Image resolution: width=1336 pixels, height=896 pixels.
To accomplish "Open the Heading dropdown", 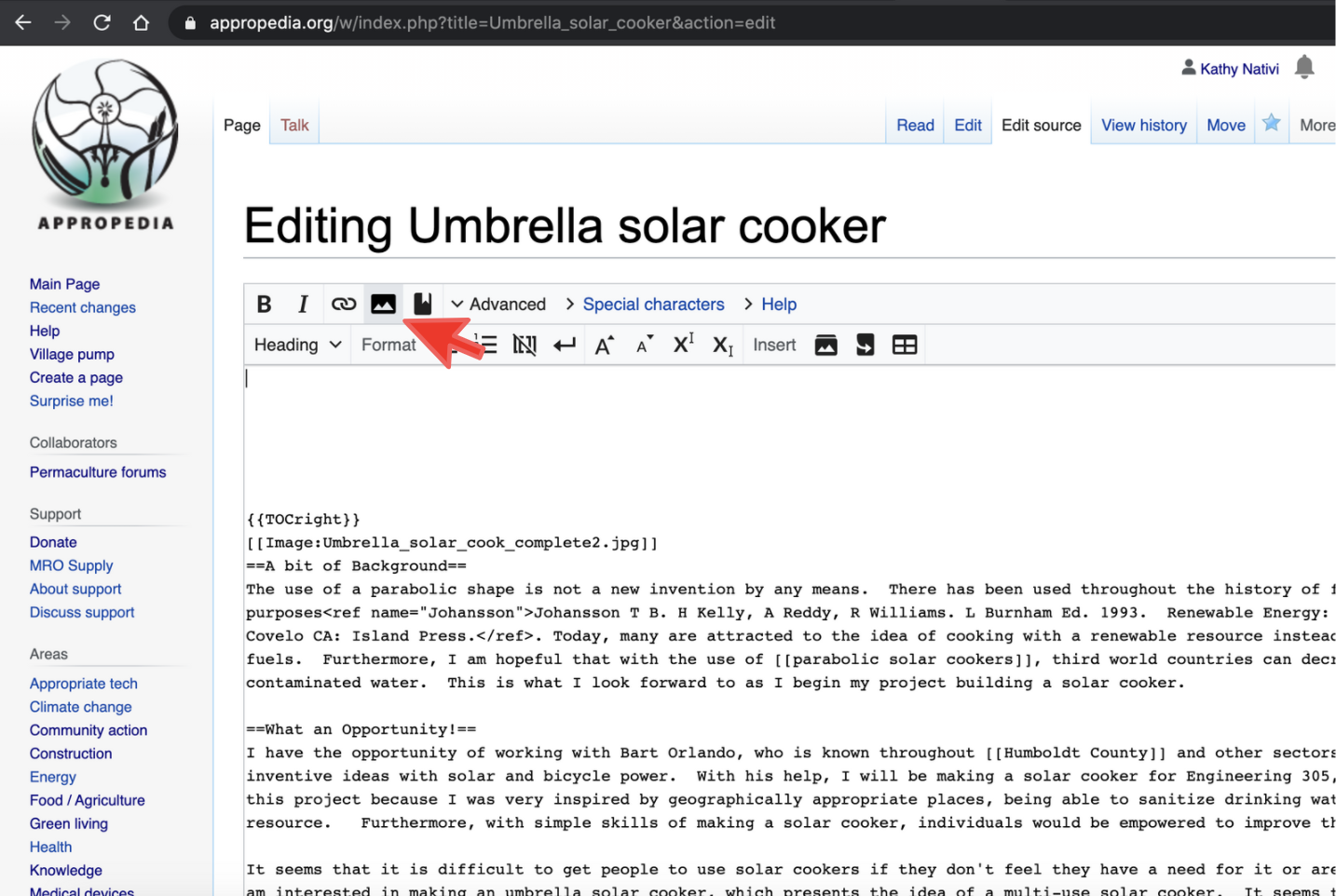I will click(x=297, y=346).
